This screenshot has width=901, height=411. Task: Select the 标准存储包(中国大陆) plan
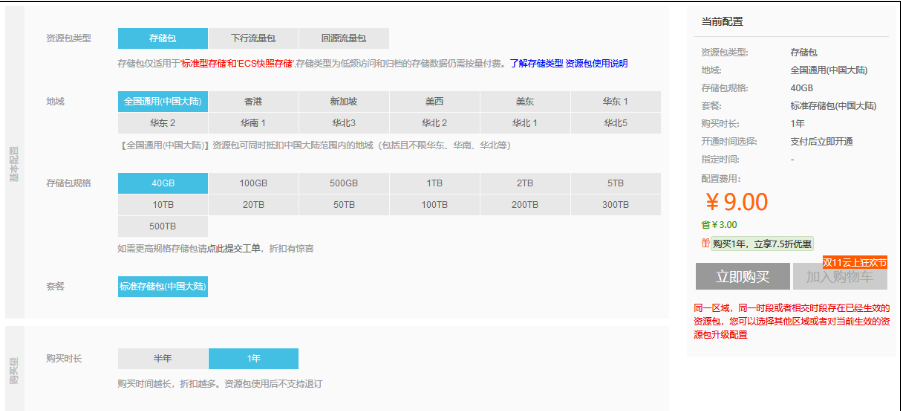pos(163,286)
